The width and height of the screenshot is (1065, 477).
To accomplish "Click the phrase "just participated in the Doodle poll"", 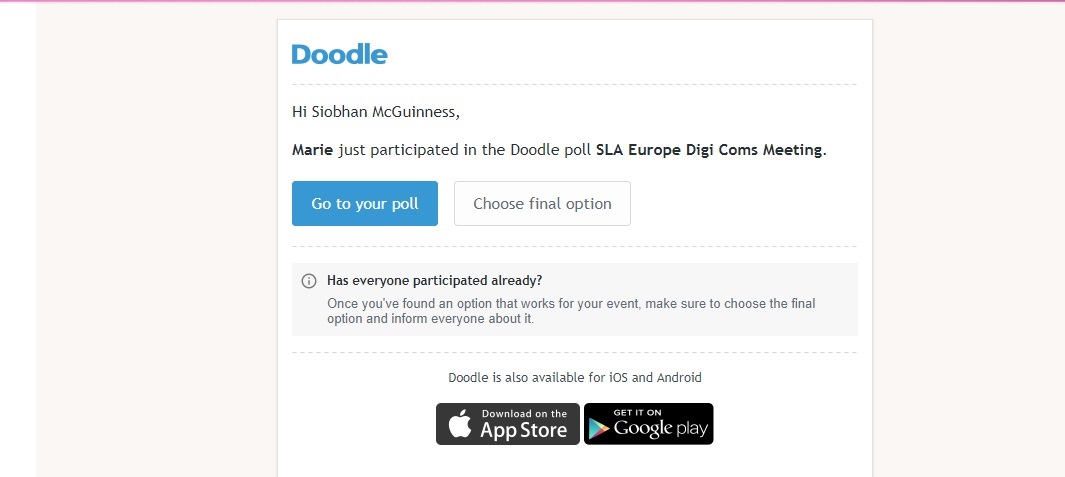I will [464, 150].
